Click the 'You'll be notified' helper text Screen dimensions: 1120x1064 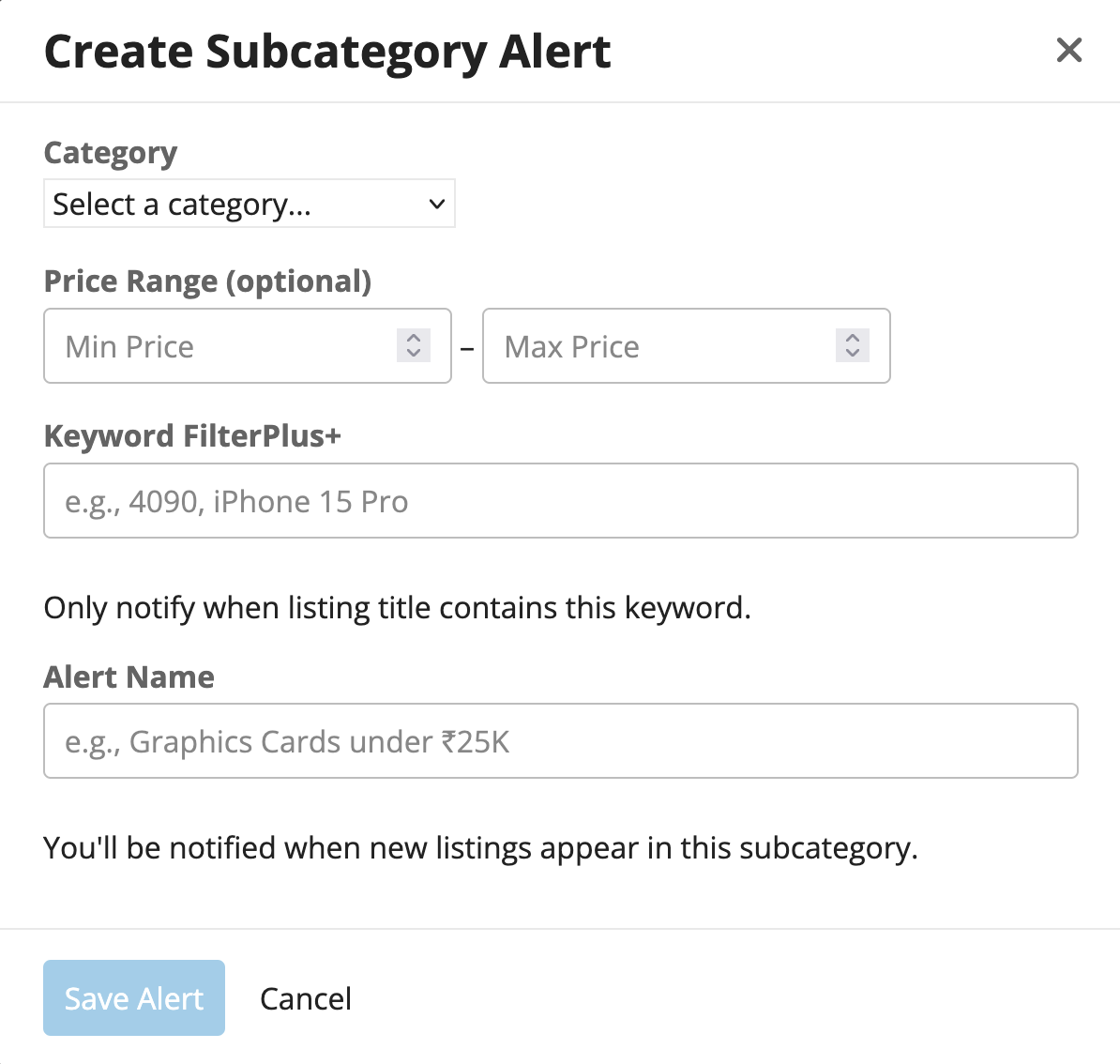480,848
